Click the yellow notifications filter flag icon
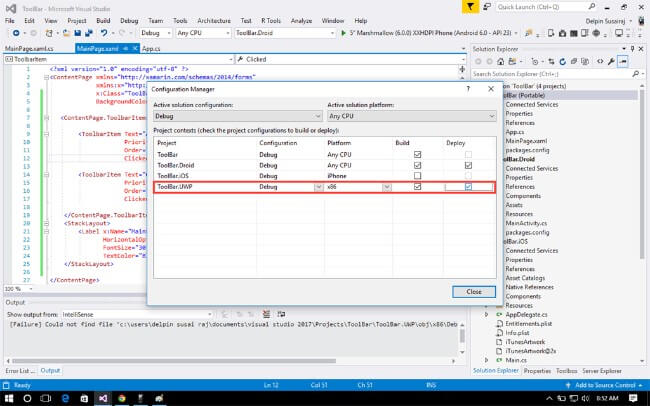 [x=470, y=7]
